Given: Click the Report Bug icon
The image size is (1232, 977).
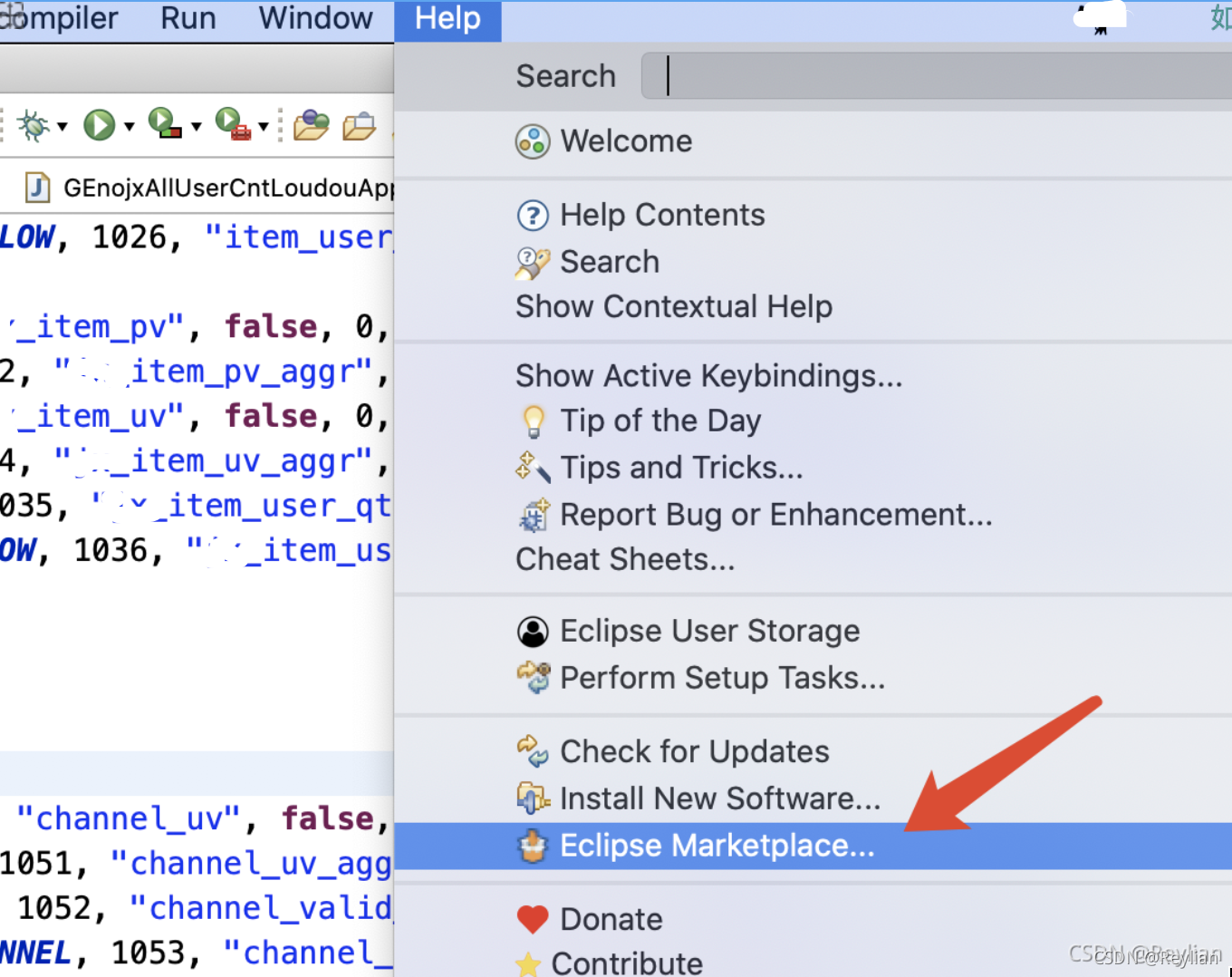Looking at the screenshot, I should [x=534, y=515].
